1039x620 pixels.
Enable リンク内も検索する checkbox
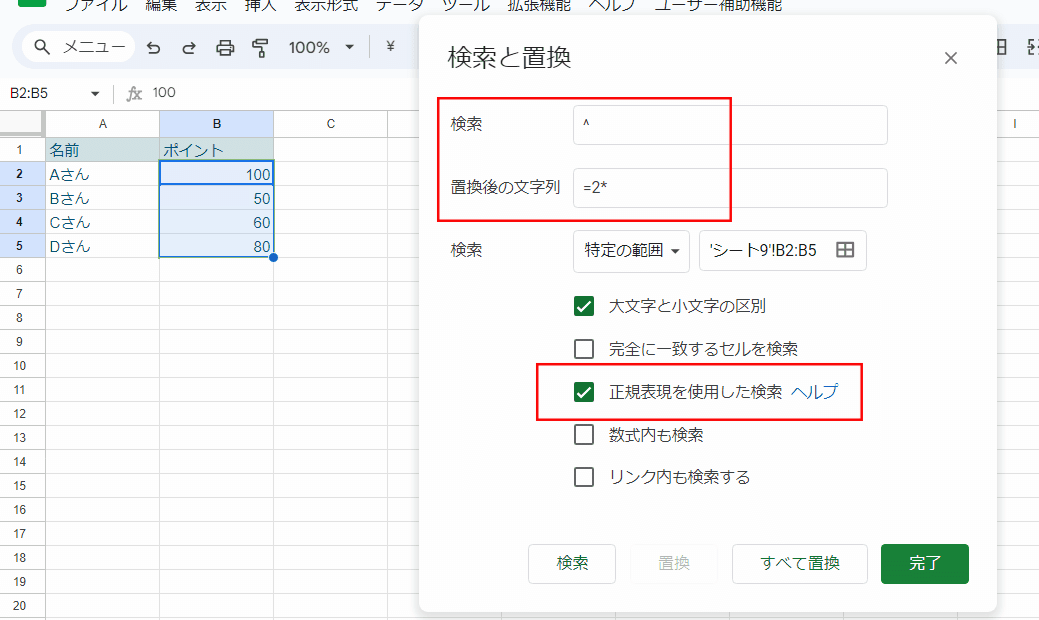pos(584,477)
